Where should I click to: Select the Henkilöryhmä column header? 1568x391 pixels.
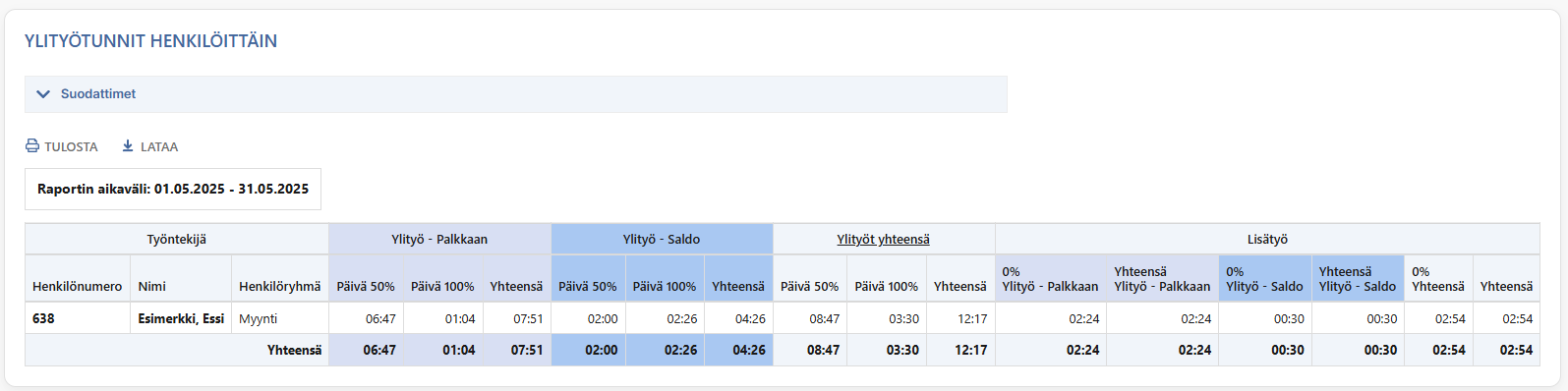click(x=280, y=286)
